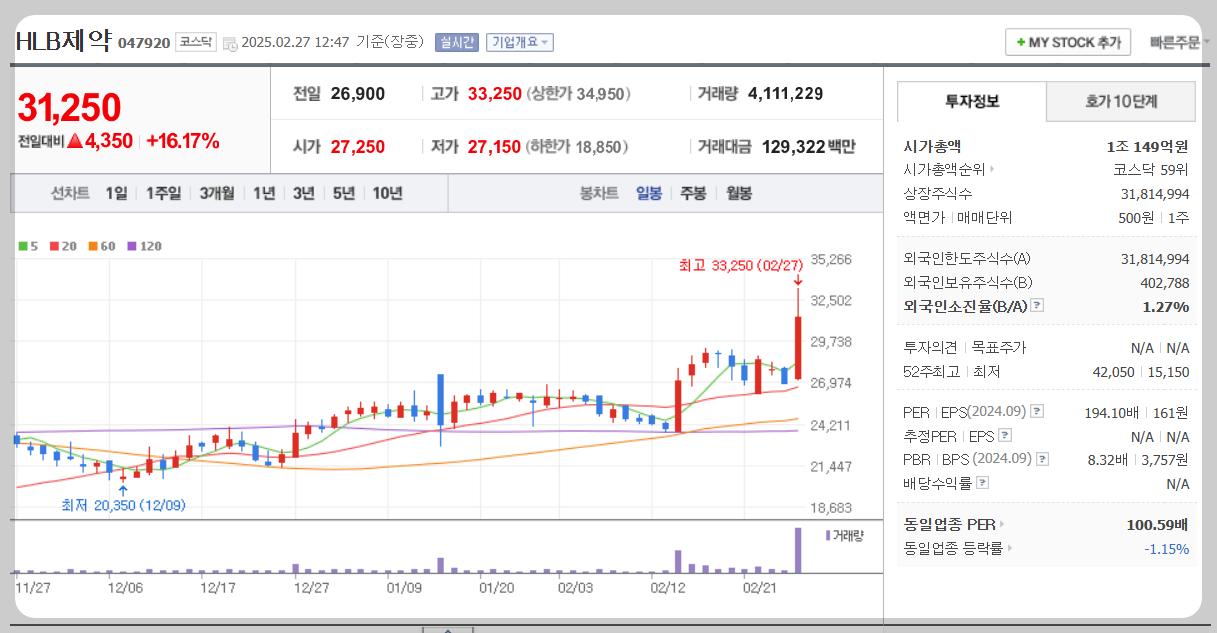Select 1일 line chart period

pyautogui.click(x=116, y=193)
